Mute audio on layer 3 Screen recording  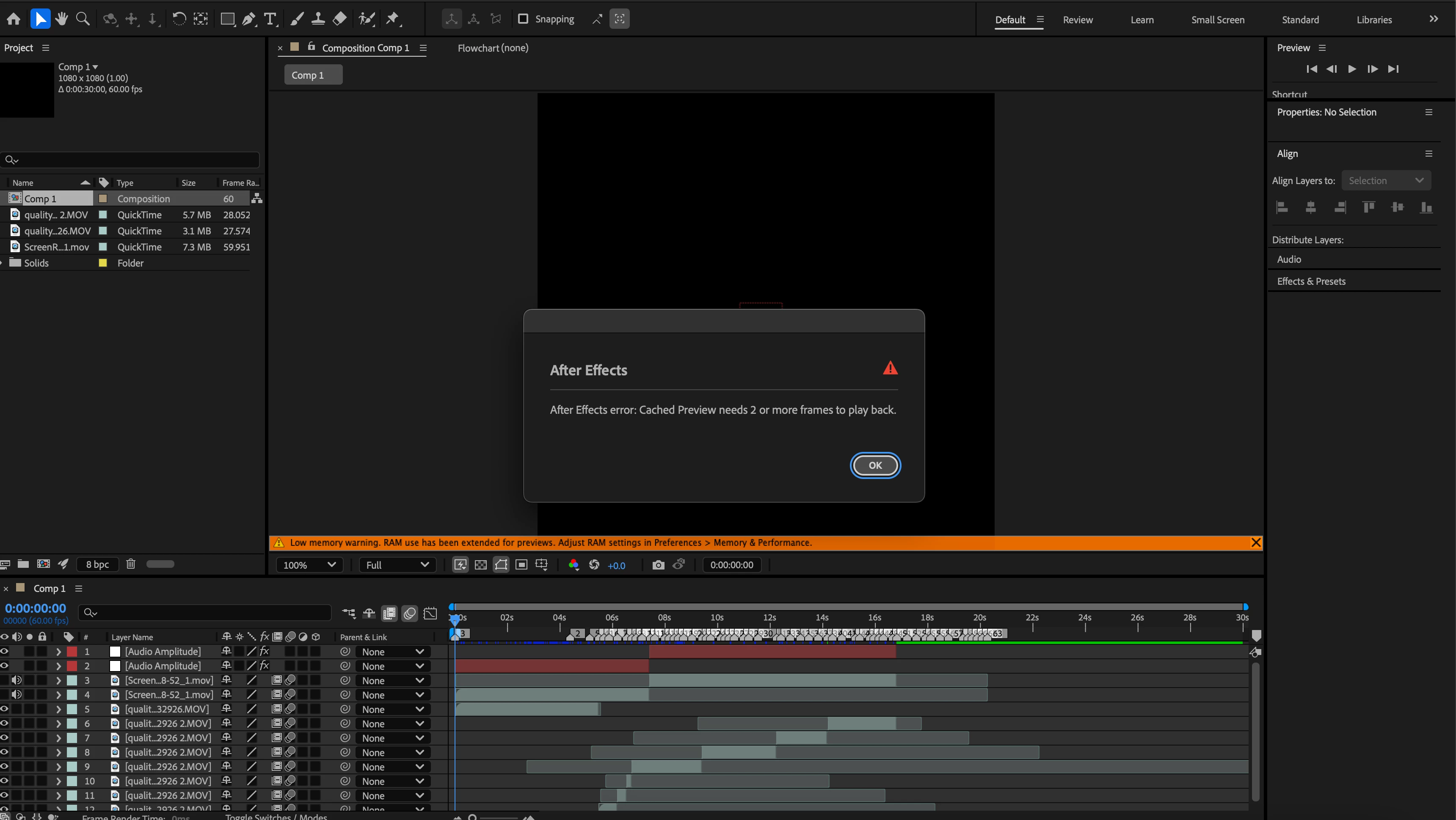tap(17, 680)
